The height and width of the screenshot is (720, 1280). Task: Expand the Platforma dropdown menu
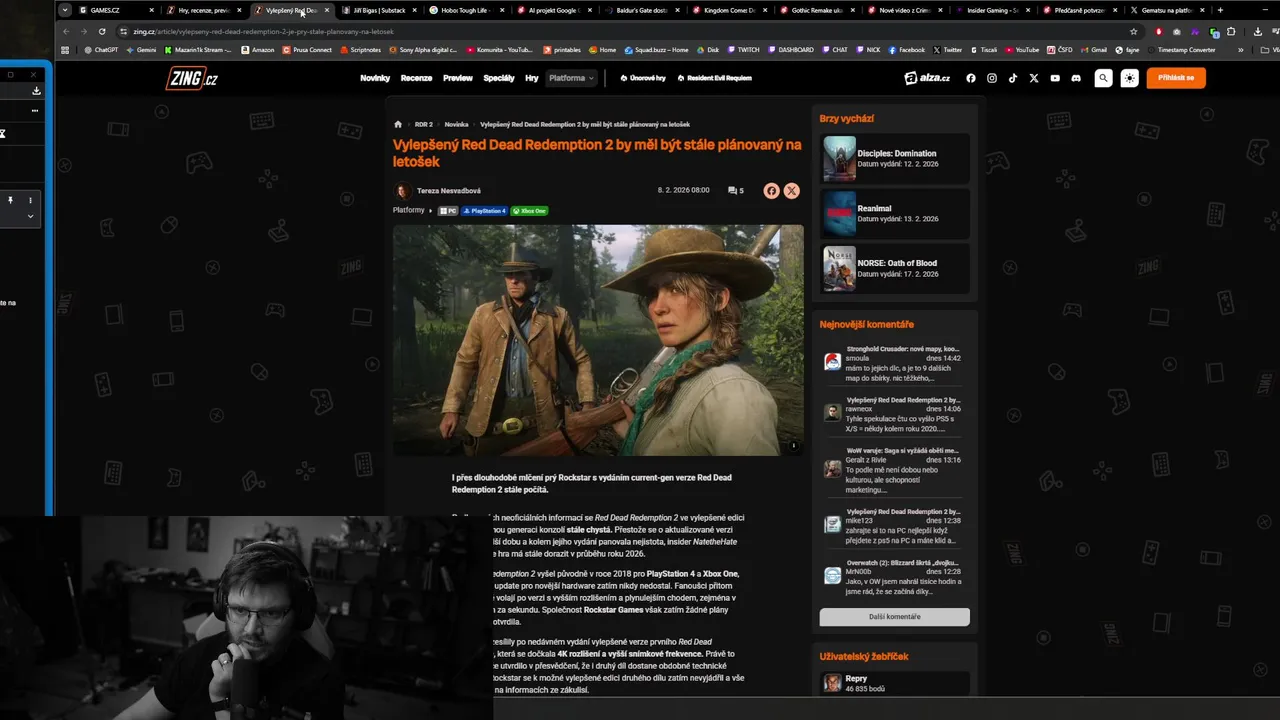pyautogui.click(x=571, y=78)
